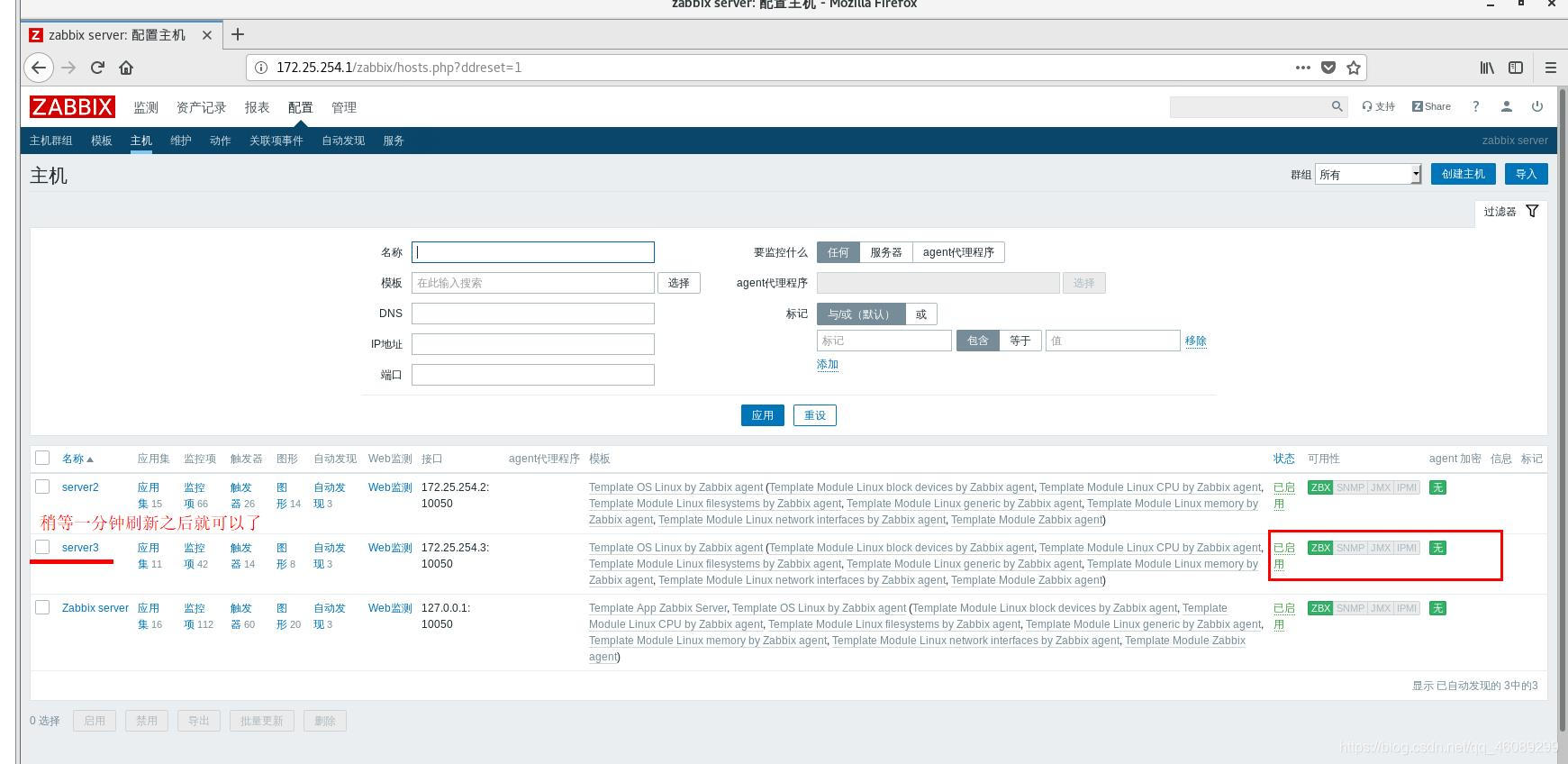The width and height of the screenshot is (1568, 764).
Task: Apply the filter with 应用 button
Action: 763,415
